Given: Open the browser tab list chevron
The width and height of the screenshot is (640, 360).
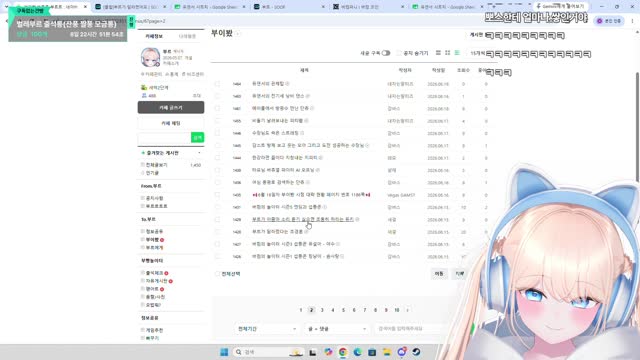Looking at the screenshot, I should click(6, 7).
